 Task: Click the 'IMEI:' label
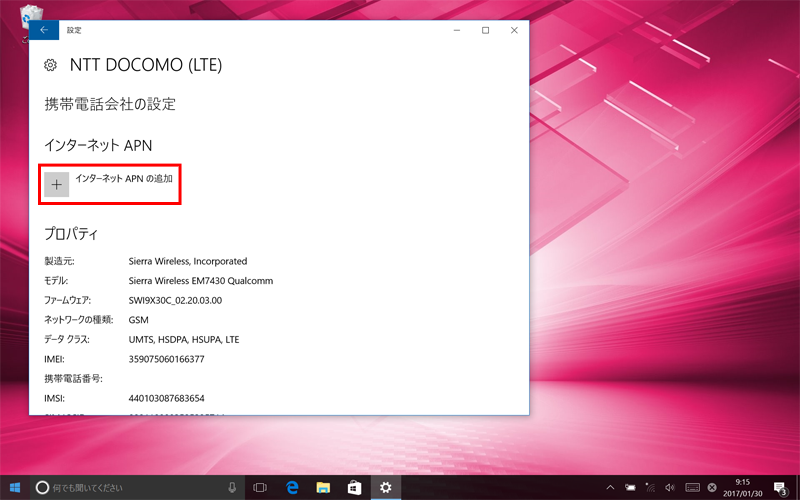click(54, 359)
